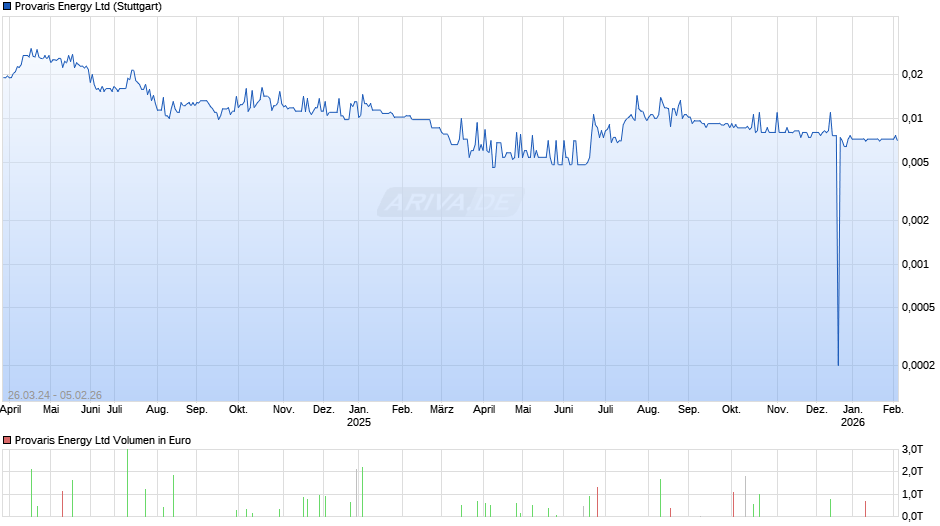Click the 'Jan.' label above 2026

point(852,409)
